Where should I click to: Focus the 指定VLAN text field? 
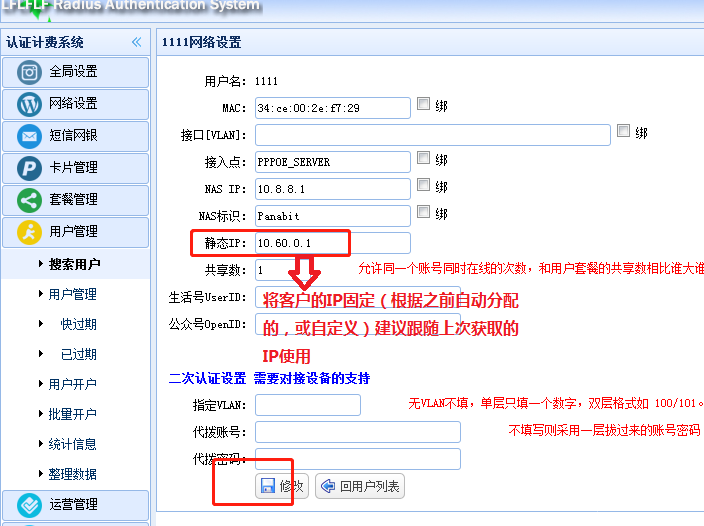(307, 405)
